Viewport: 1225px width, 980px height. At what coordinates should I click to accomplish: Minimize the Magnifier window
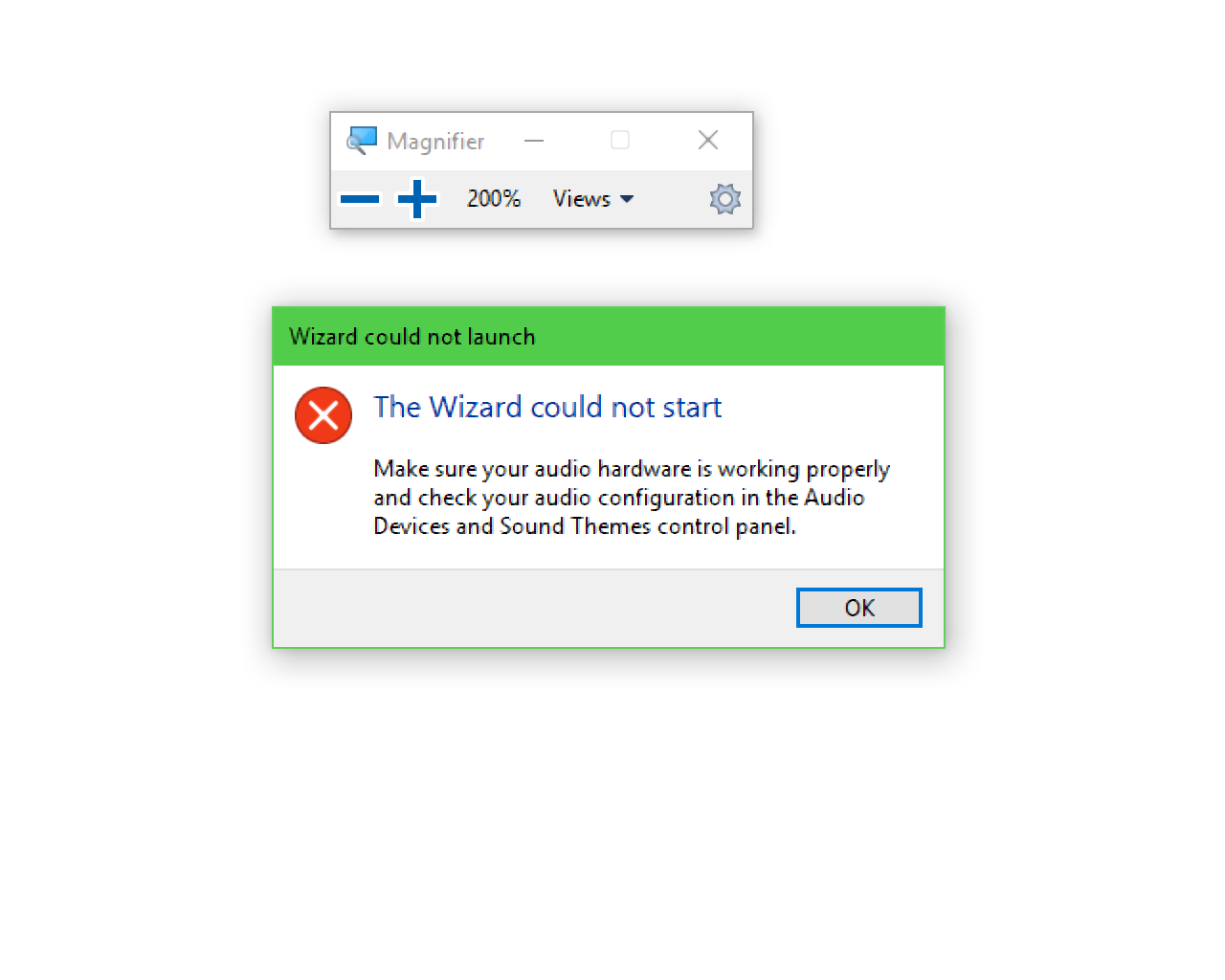[534, 141]
